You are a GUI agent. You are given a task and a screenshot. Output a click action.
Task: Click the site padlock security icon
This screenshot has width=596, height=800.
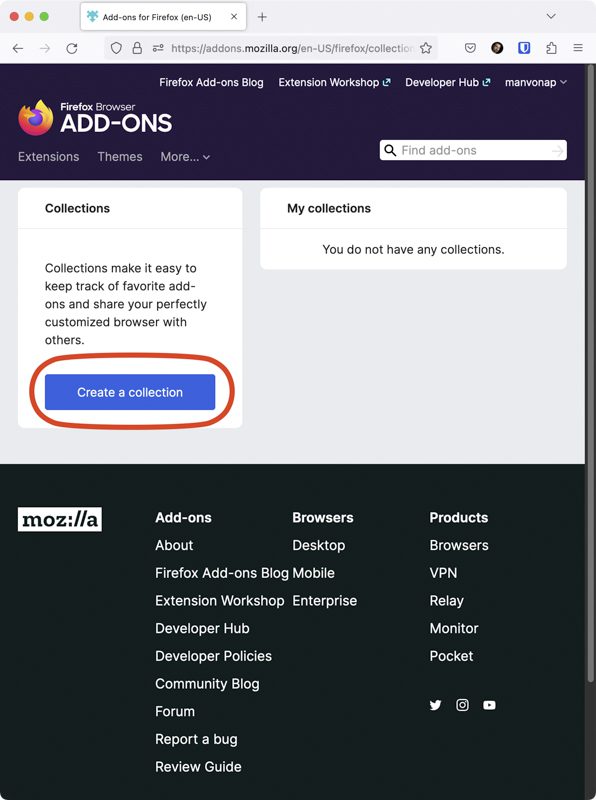pyautogui.click(x=137, y=48)
